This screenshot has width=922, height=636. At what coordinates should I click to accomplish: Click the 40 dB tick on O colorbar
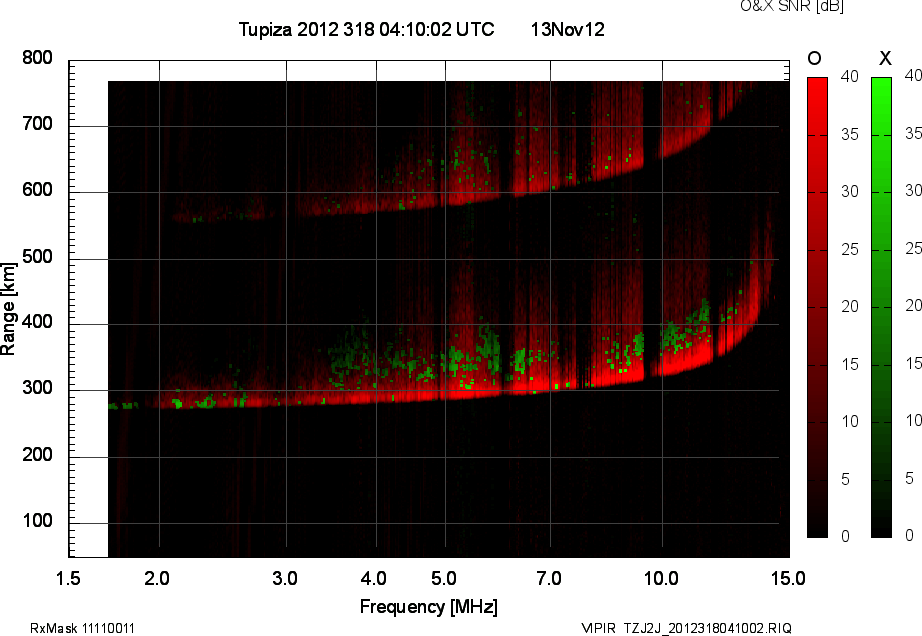850,76
